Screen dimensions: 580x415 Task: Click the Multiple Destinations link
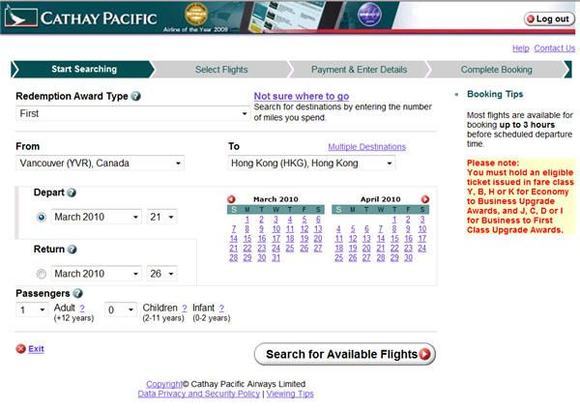point(367,147)
